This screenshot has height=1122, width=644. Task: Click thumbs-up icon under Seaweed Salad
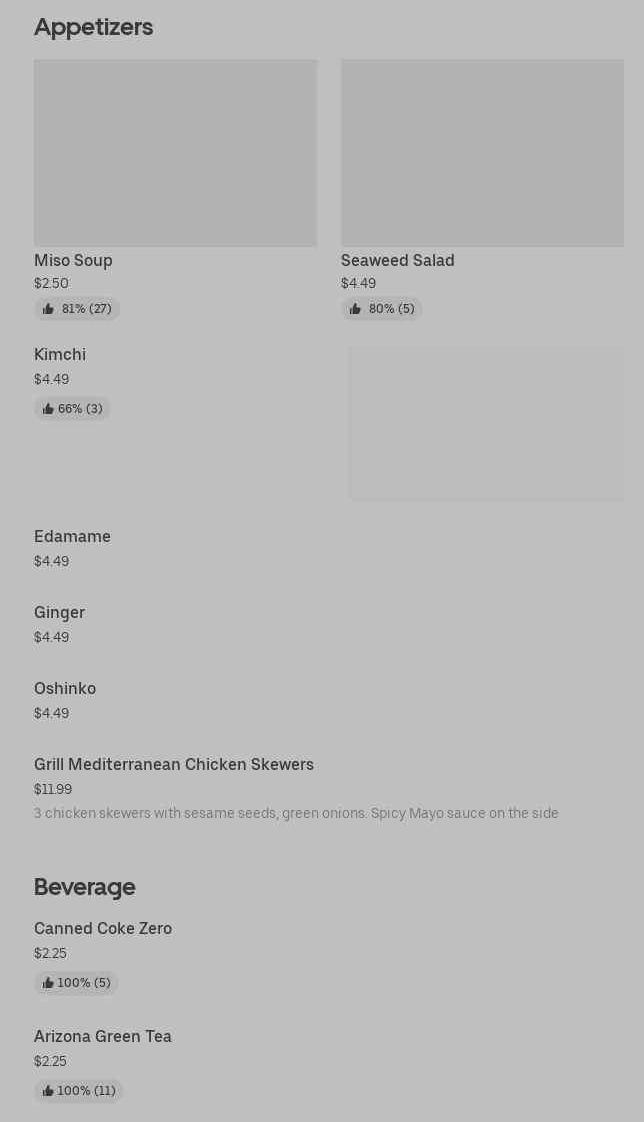[355, 309]
